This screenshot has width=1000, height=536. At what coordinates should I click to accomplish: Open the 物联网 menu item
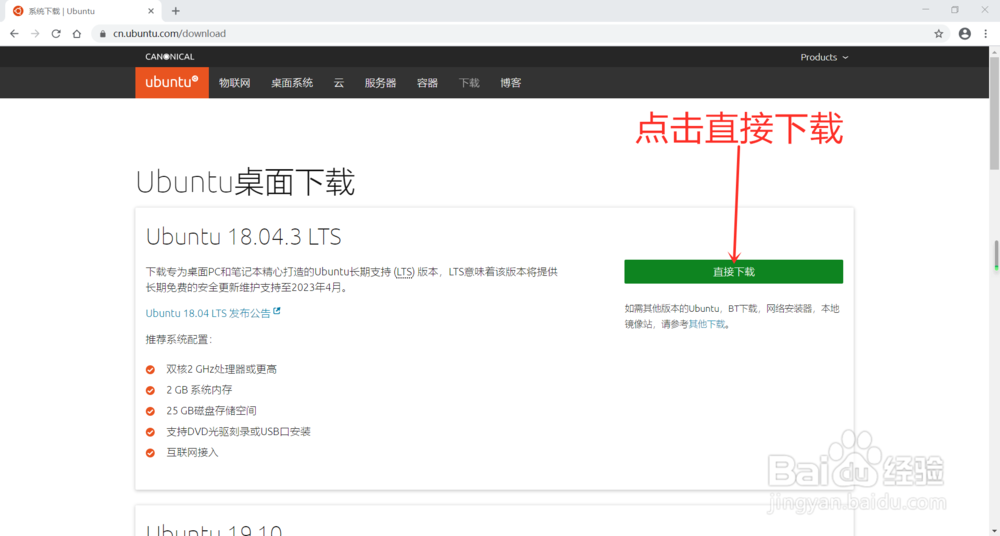[235, 83]
